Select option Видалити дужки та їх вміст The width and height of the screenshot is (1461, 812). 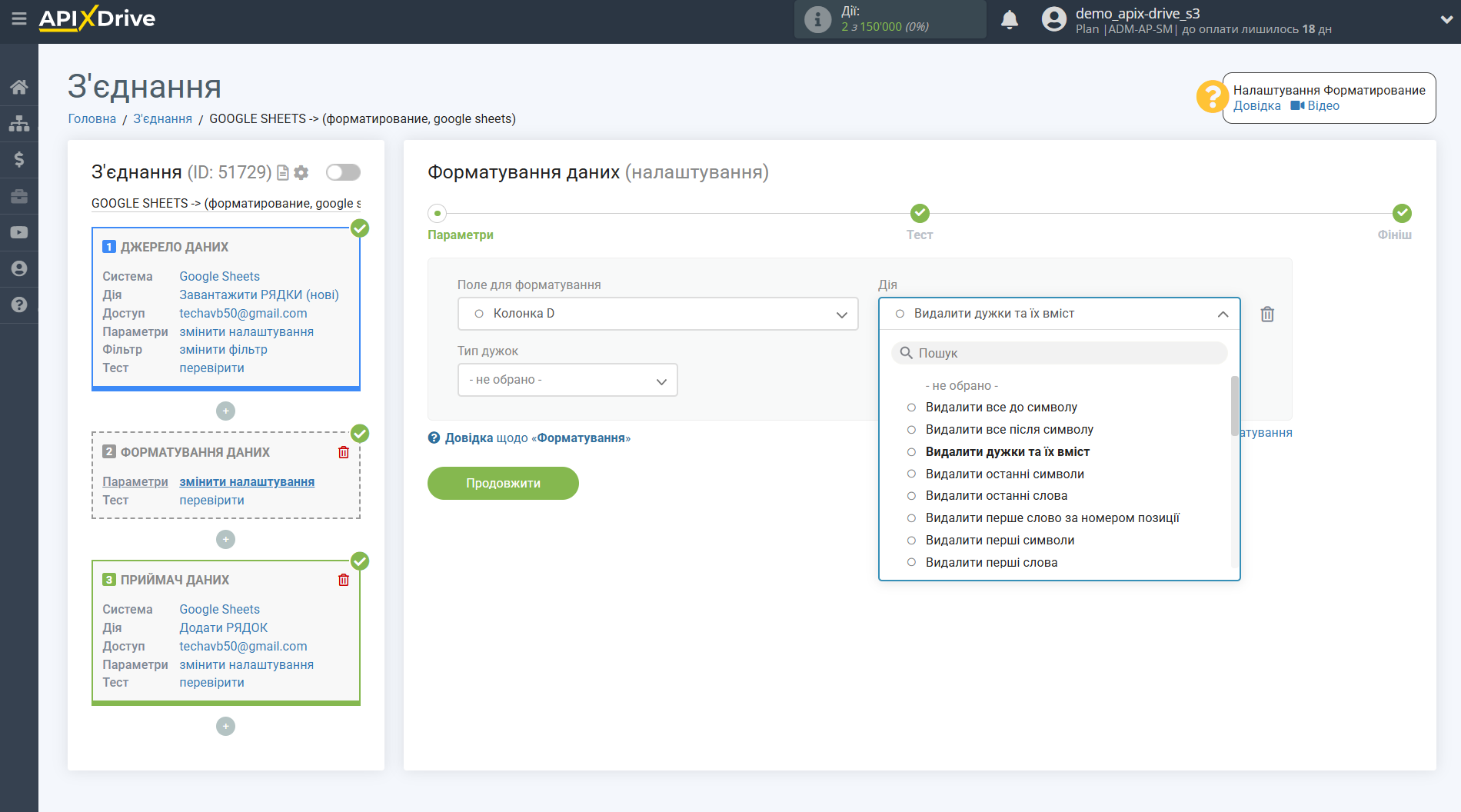point(1007,452)
